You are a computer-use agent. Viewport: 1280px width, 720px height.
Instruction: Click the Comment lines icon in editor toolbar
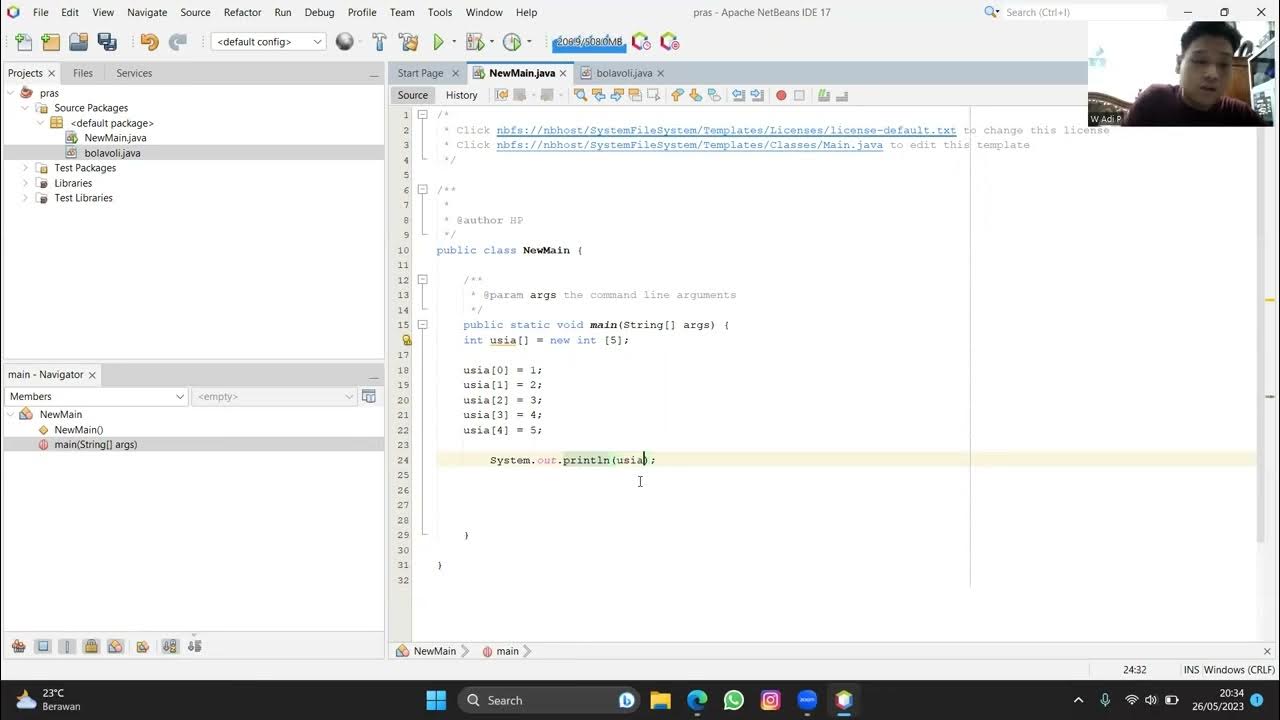(x=824, y=95)
